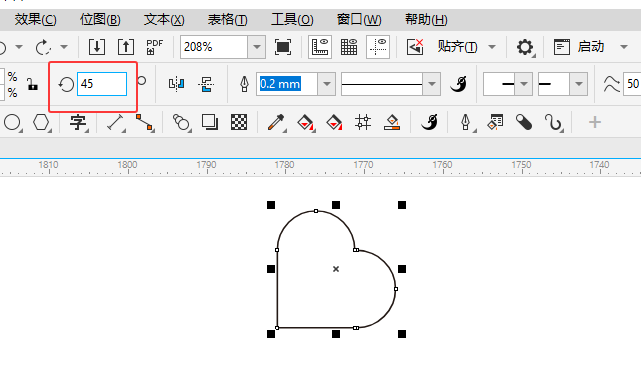Click the 启动 launcher button
Image resolution: width=641 pixels, height=383 pixels.
click(x=579, y=47)
